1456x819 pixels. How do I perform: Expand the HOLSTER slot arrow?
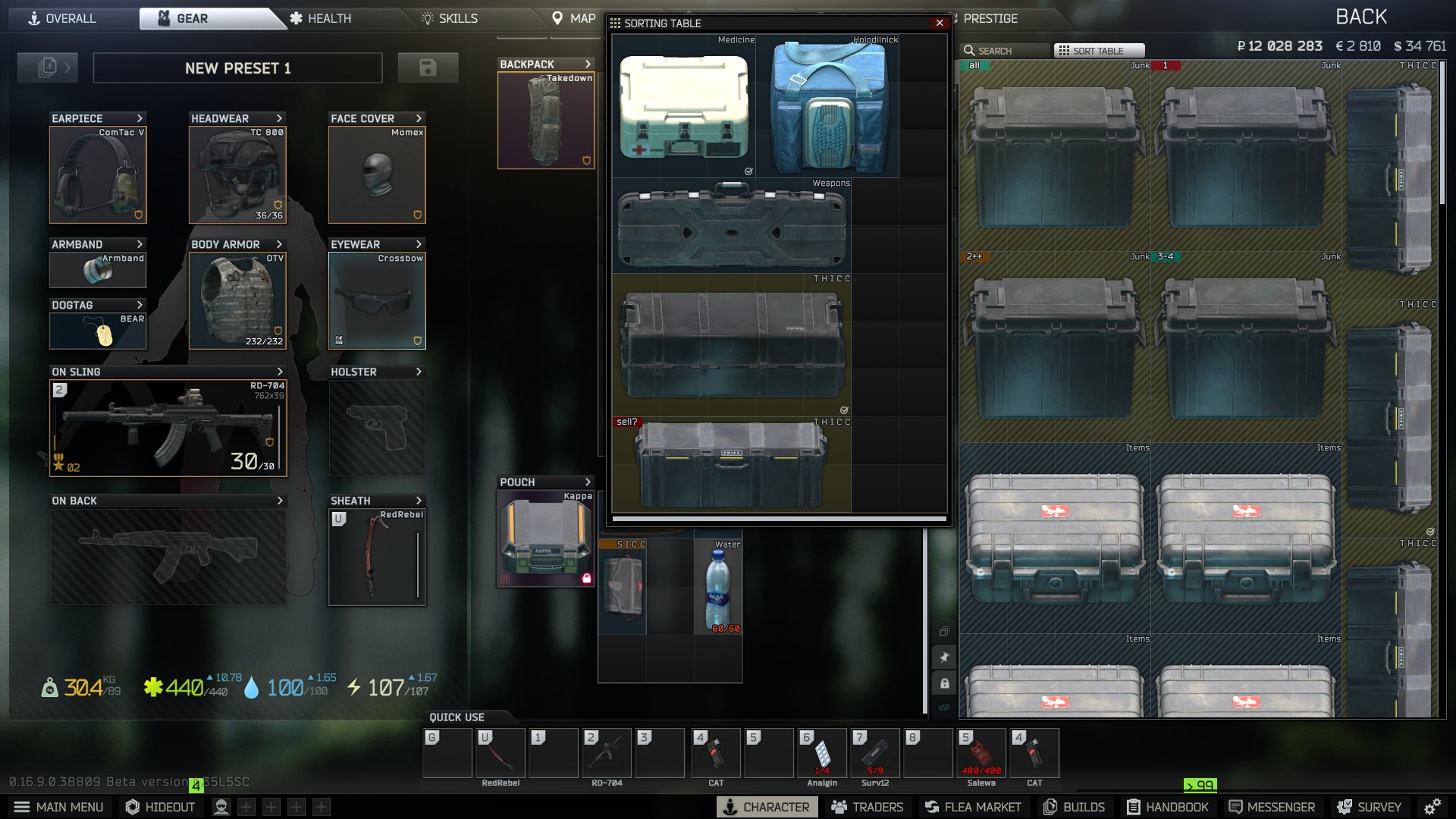pyautogui.click(x=419, y=372)
